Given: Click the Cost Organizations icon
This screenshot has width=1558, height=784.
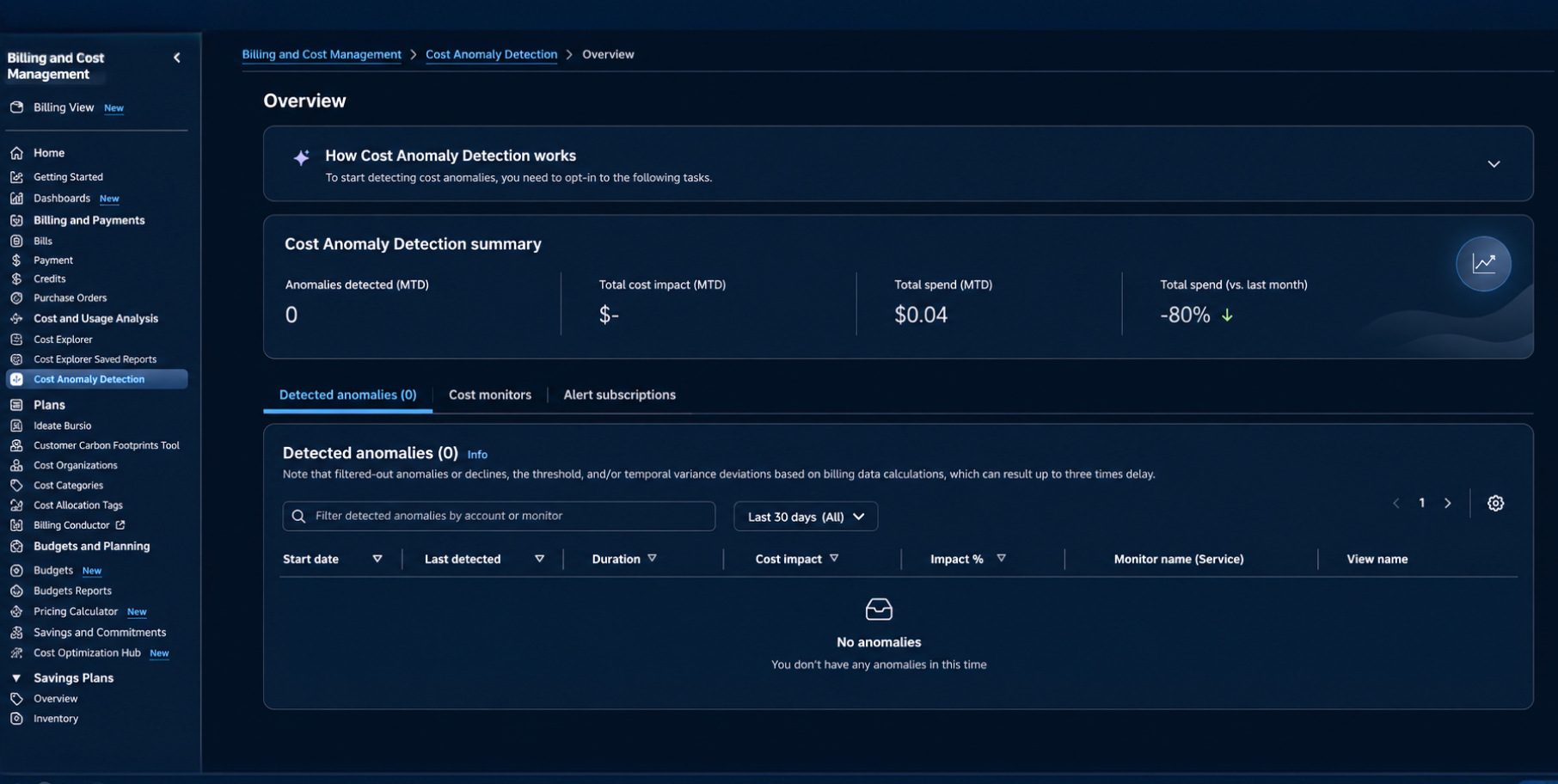Looking at the screenshot, I should (x=16, y=465).
